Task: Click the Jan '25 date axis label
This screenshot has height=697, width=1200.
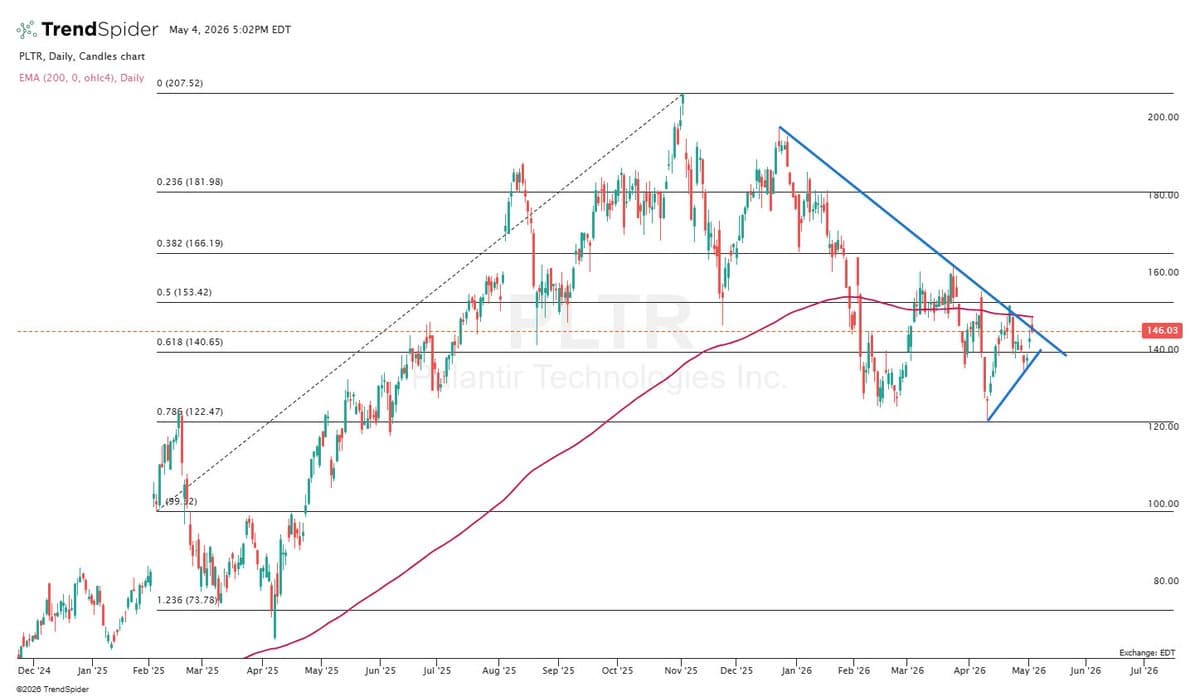Action: (x=92, y=672)
